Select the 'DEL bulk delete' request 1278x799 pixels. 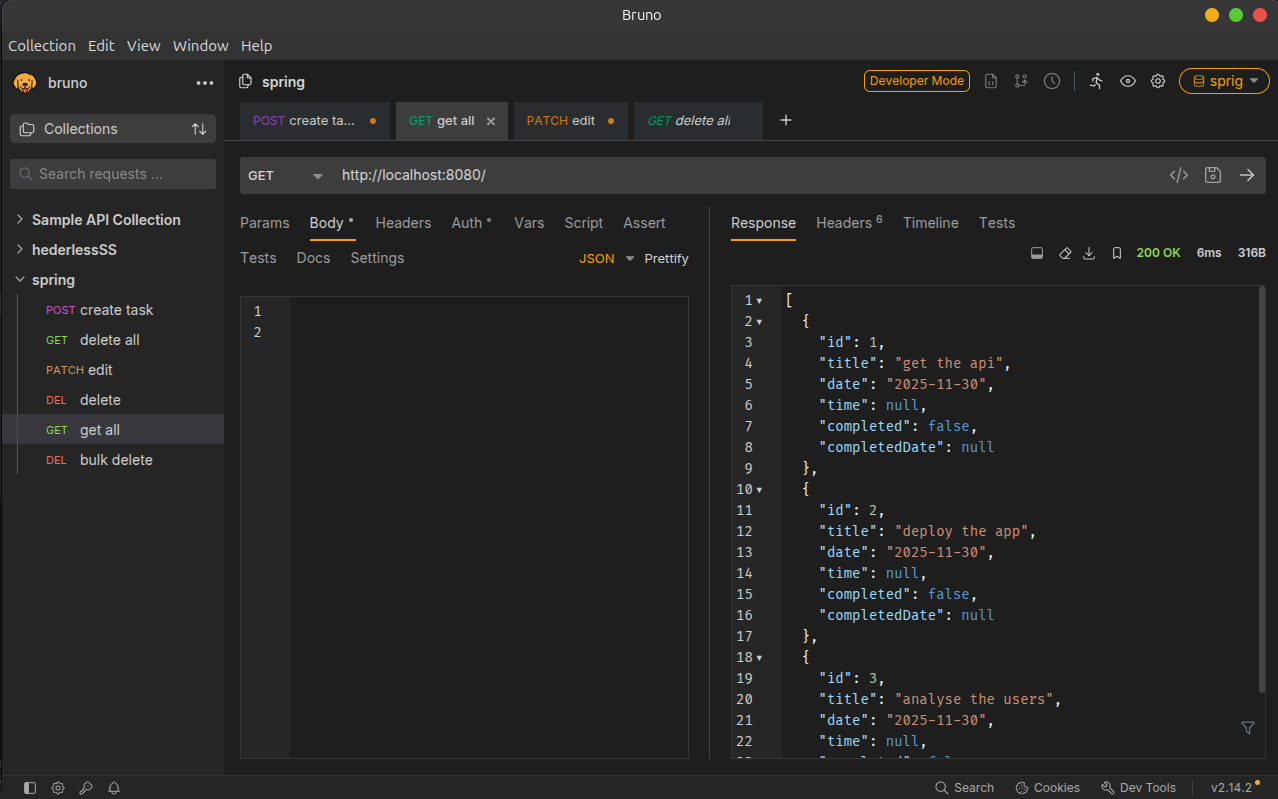click(113, 460)
